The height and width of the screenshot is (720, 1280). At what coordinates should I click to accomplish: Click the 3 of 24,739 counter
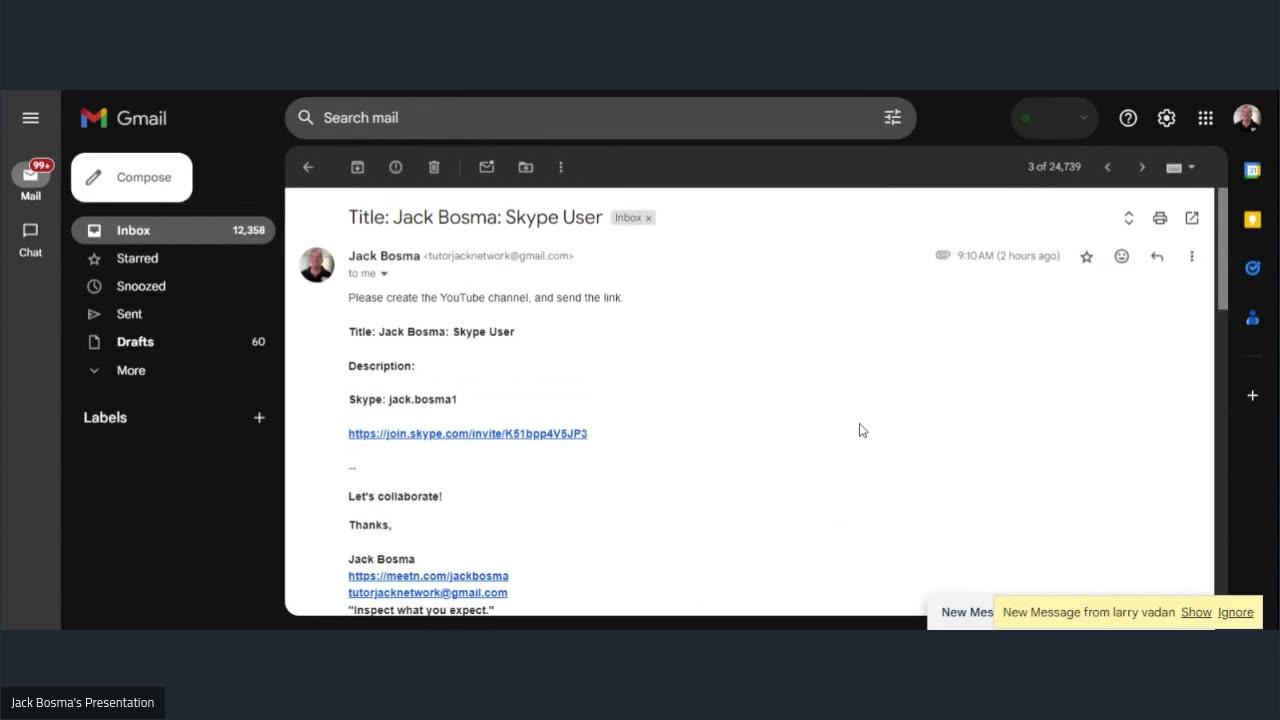pos(1054,167)
